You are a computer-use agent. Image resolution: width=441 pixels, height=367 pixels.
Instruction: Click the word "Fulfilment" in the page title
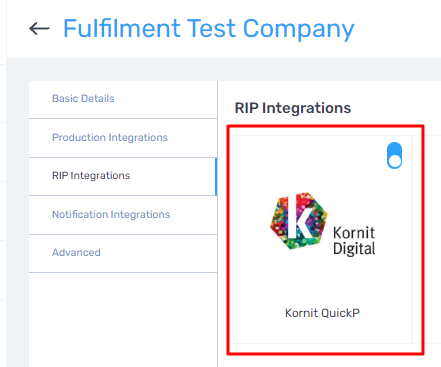(122, 28)
